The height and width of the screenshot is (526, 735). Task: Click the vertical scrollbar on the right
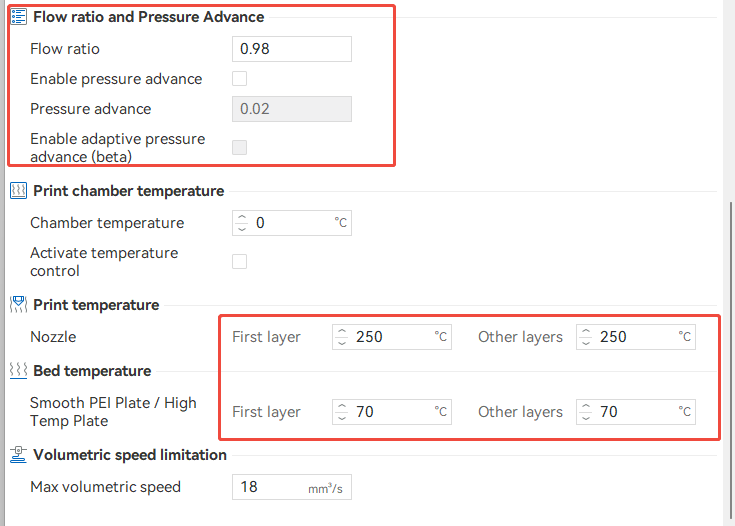click(x=731, y=360)
